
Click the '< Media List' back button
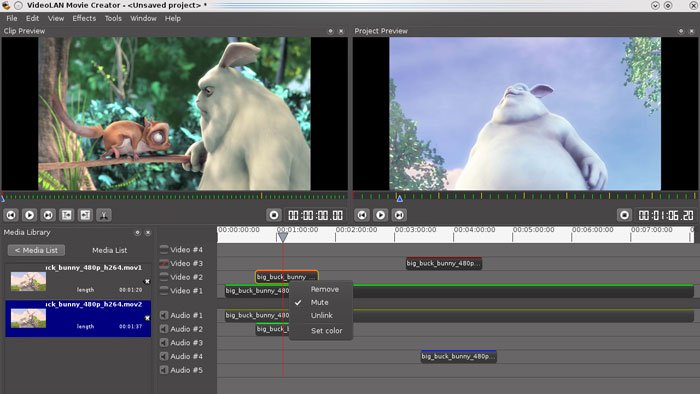[36, 250]
